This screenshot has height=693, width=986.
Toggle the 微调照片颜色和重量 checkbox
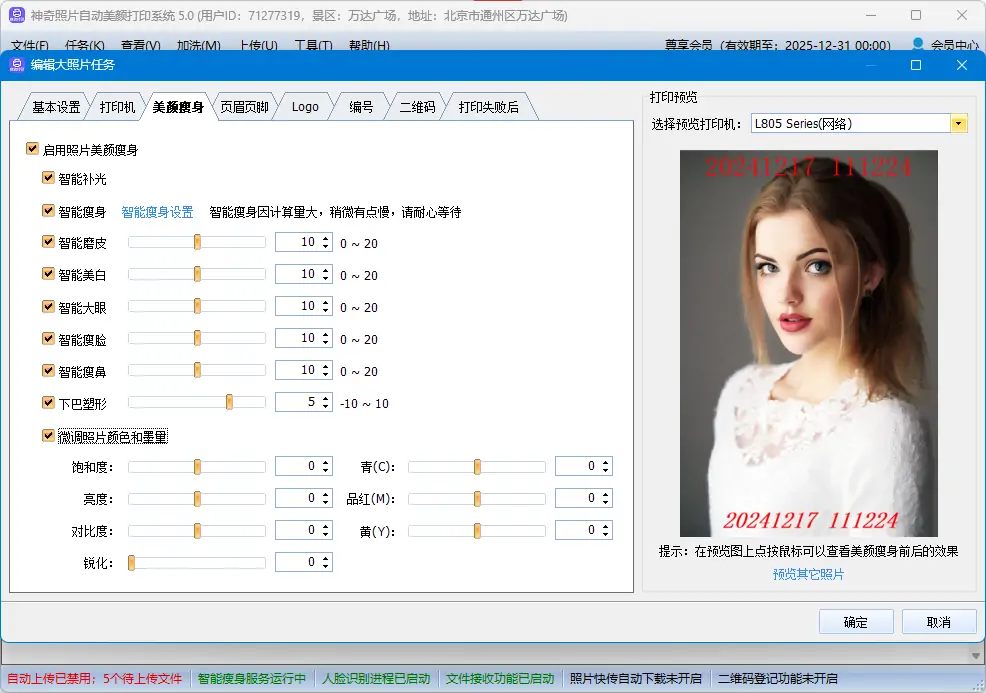click(49, 436)
